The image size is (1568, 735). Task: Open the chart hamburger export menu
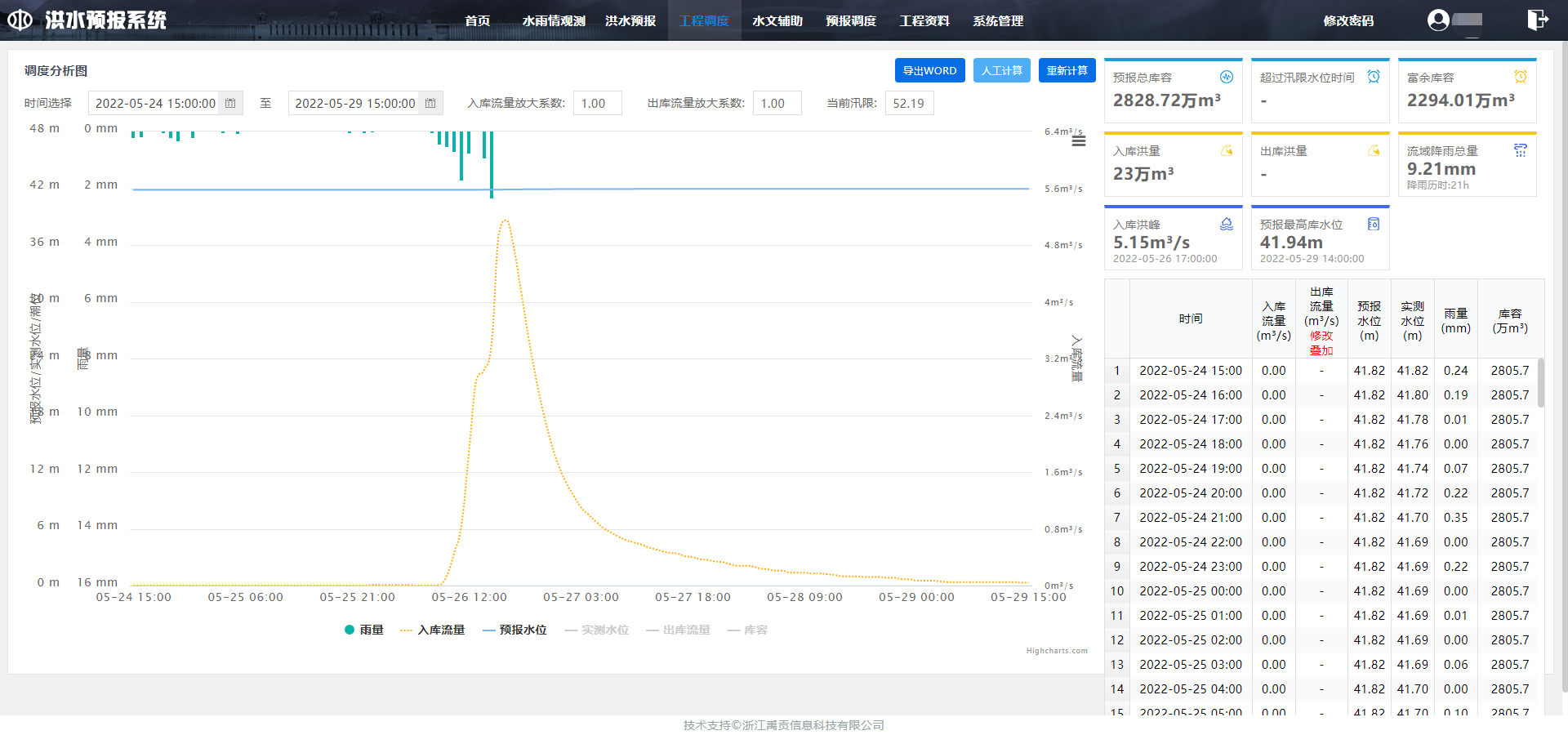point(1079,140)
